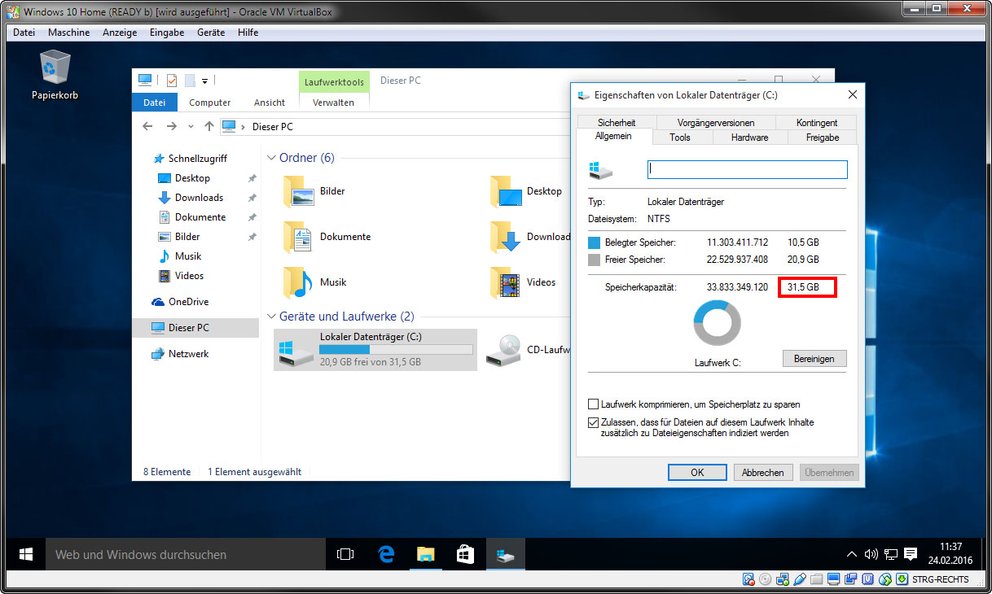The image size is (992, 594).
Task: Click the Bilder folder icon in Ordner section
Action: click(x=299, y=192)
